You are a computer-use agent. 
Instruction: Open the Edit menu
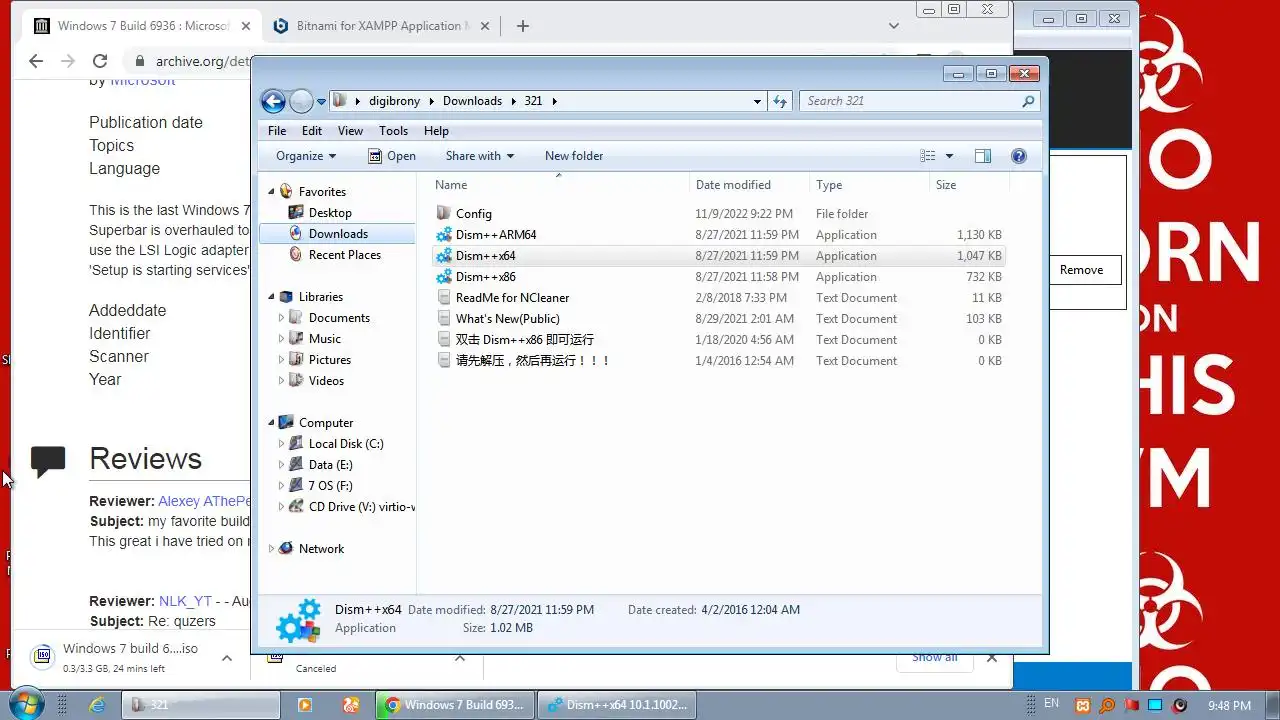click(x=312, y=131)
